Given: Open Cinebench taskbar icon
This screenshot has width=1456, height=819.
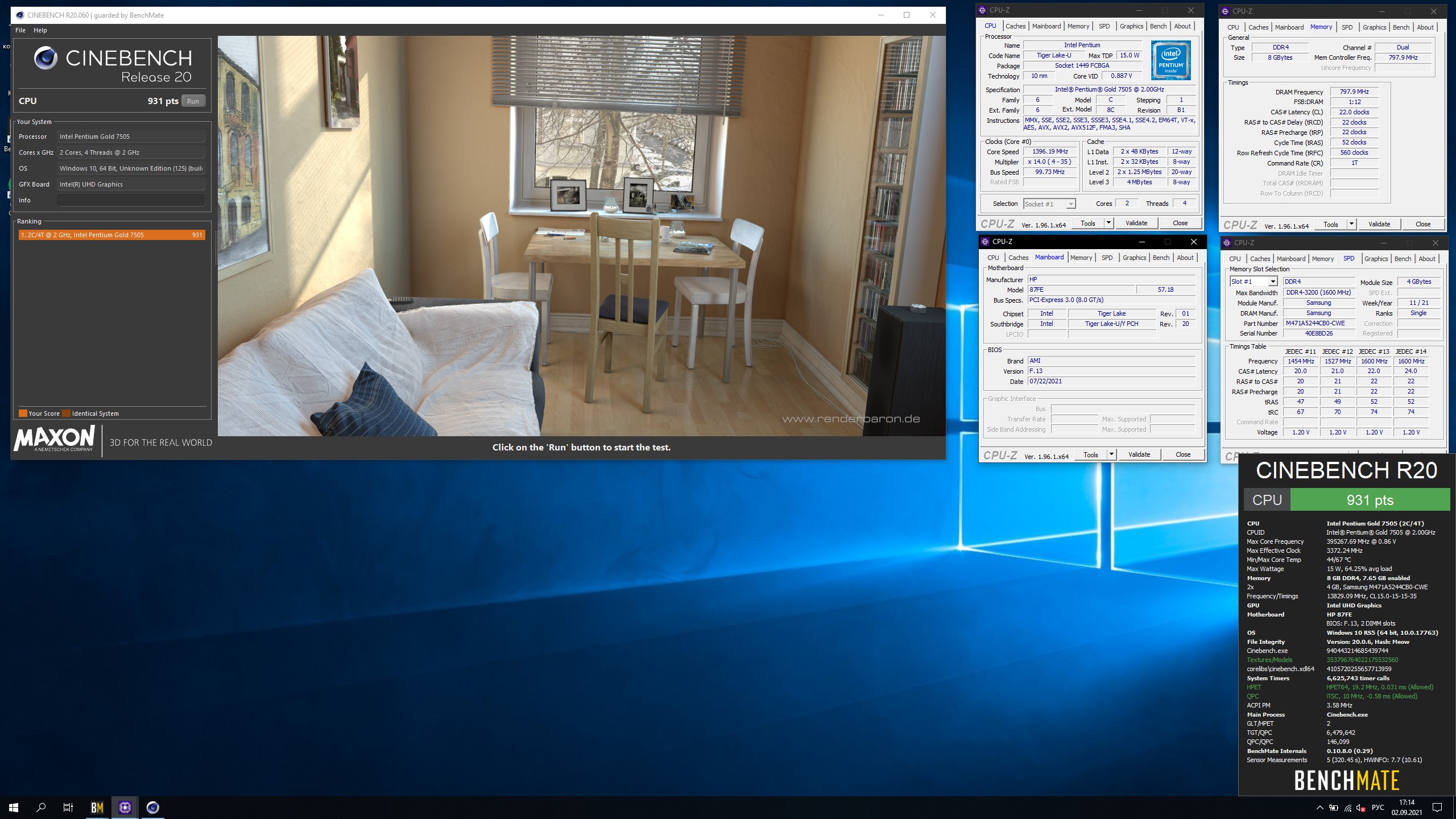Looking at the screenshot, I should 152,807.
